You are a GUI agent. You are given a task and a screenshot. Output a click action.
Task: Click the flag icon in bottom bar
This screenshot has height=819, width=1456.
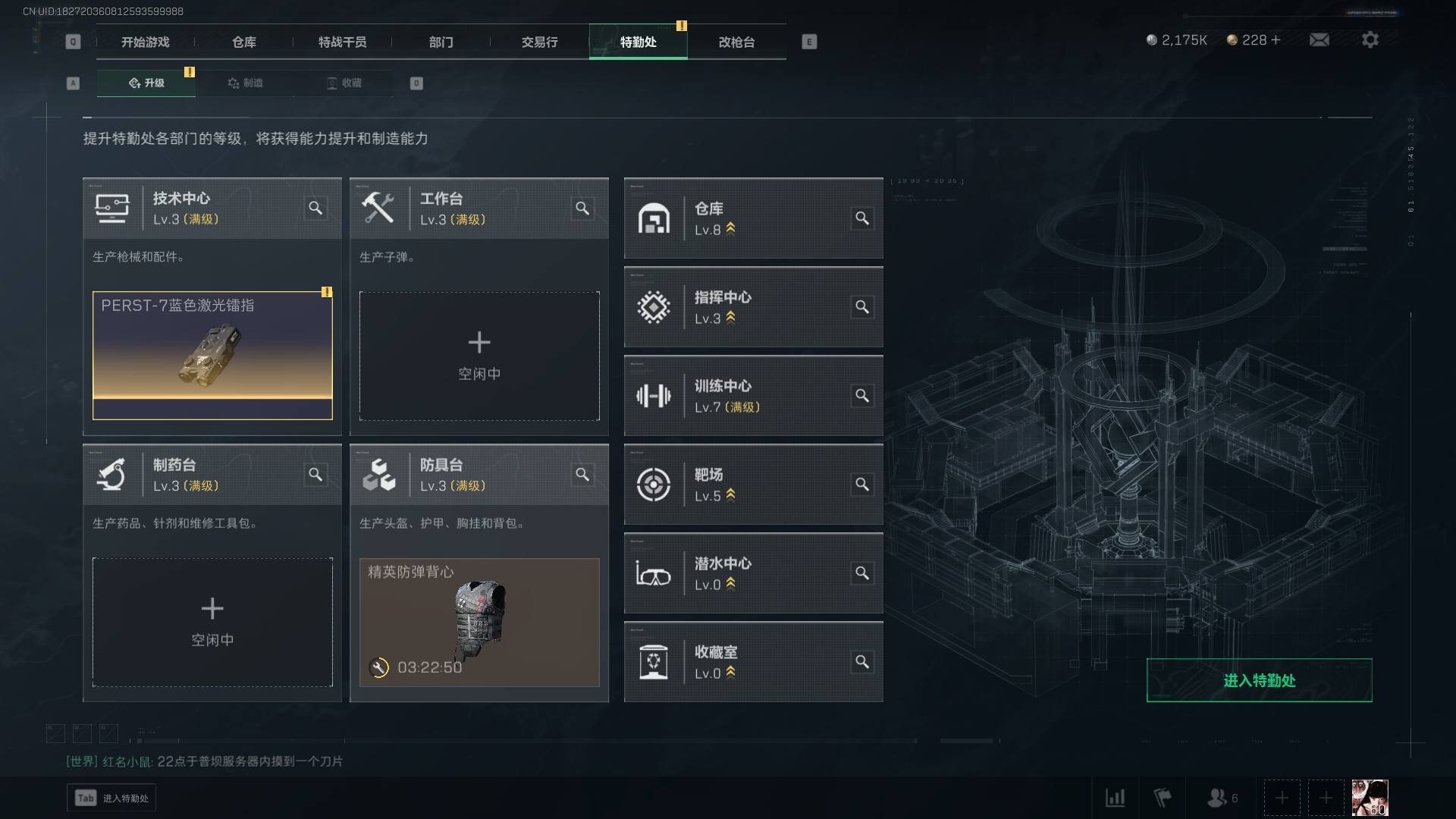1162,798
